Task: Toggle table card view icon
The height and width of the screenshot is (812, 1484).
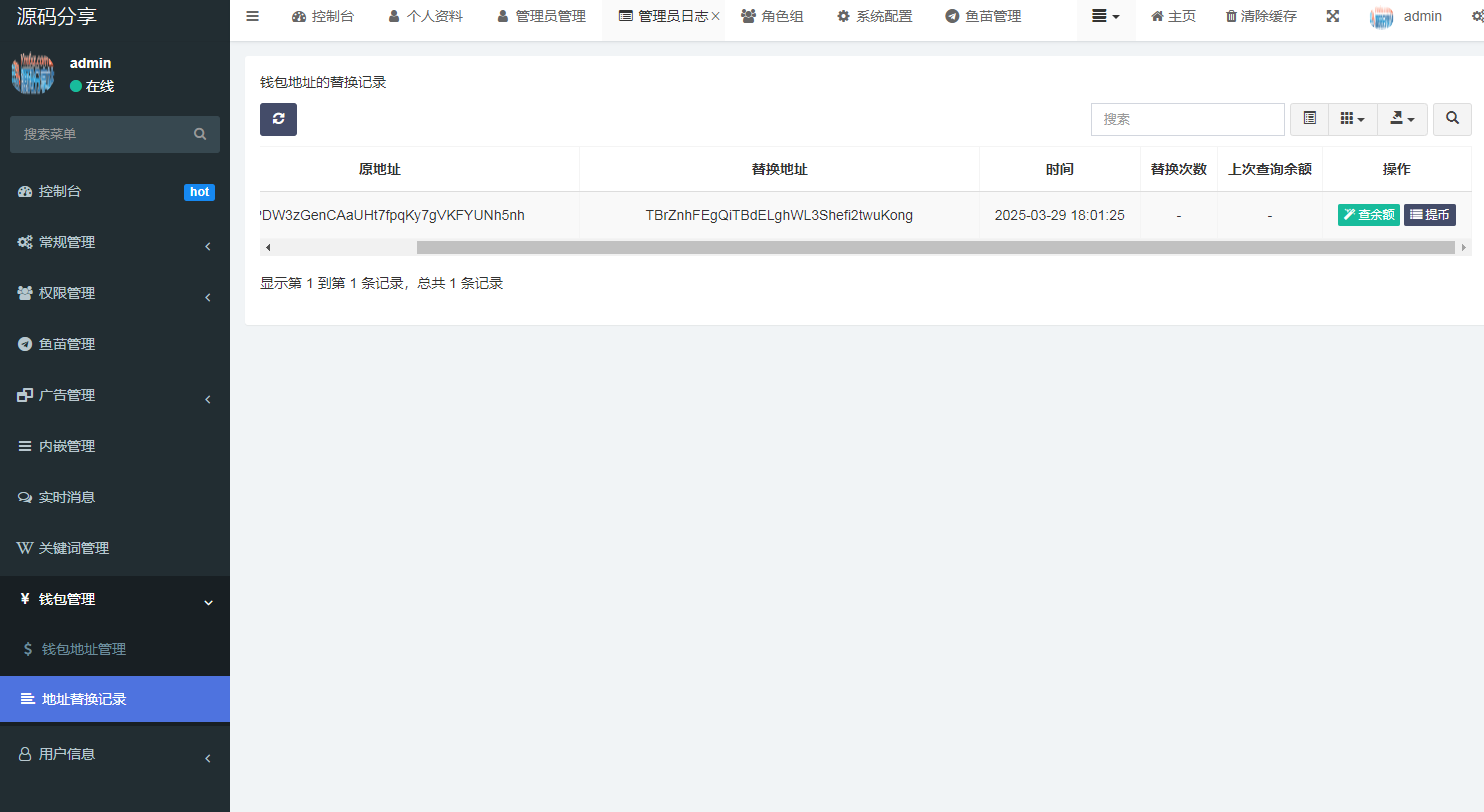Action: click(1309, 119)
